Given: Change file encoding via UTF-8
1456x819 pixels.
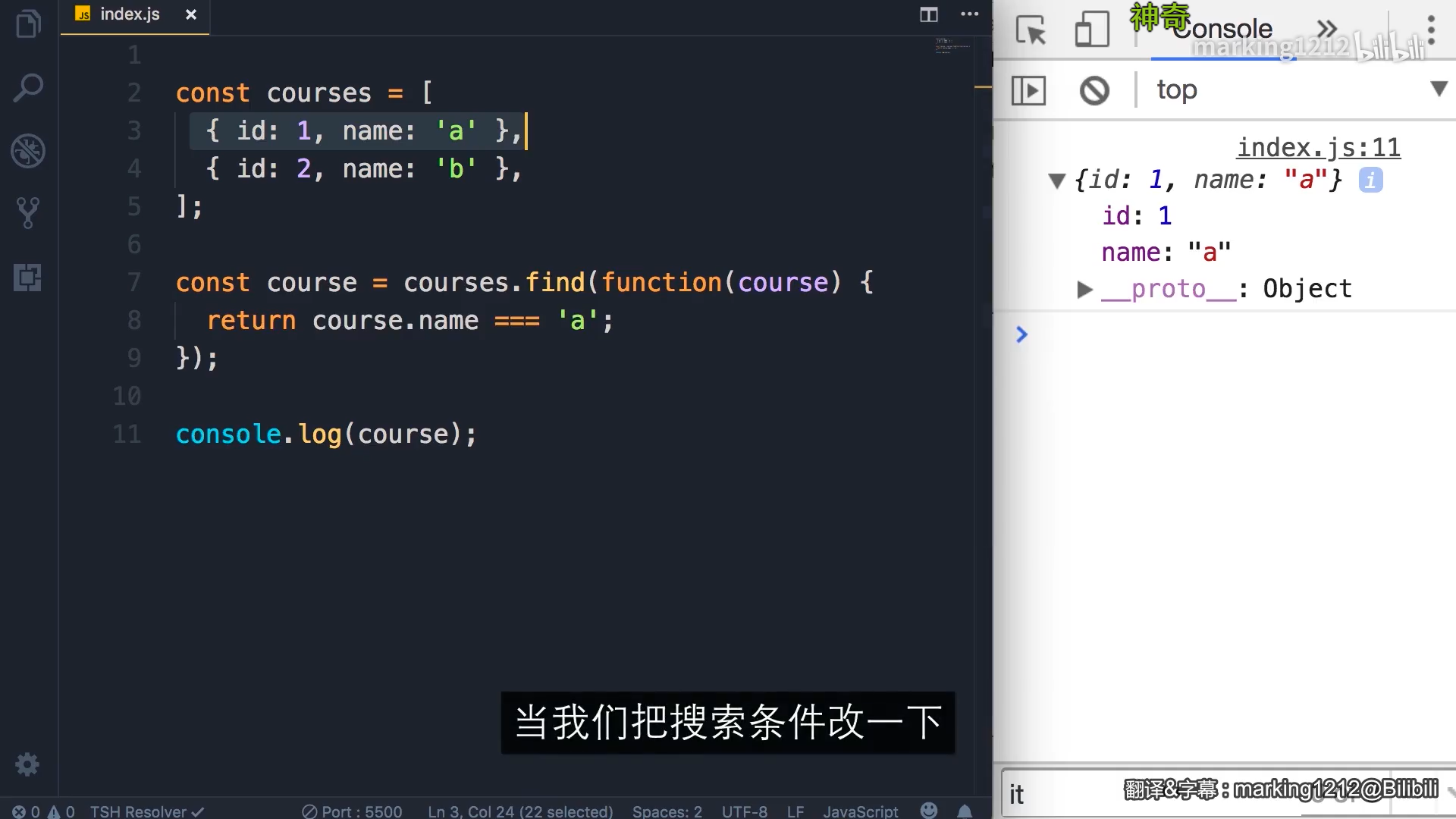Looking at the screenshot, I should pyautogui.click(x=744, y=811).
